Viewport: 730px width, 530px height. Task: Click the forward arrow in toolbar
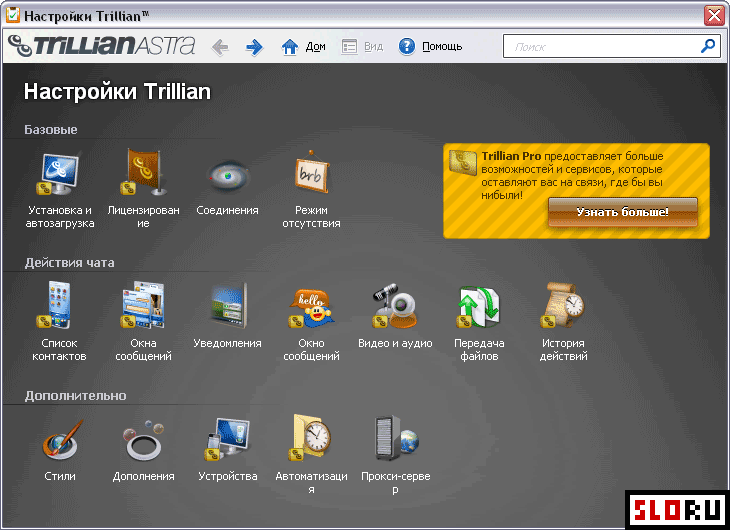pos(254,47)
